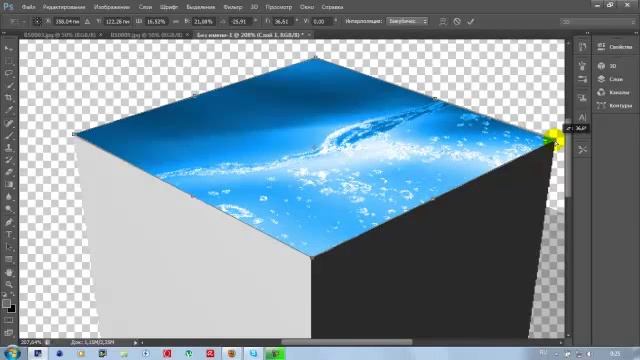Select the Magic Wand tool

[x=9, y=86]
